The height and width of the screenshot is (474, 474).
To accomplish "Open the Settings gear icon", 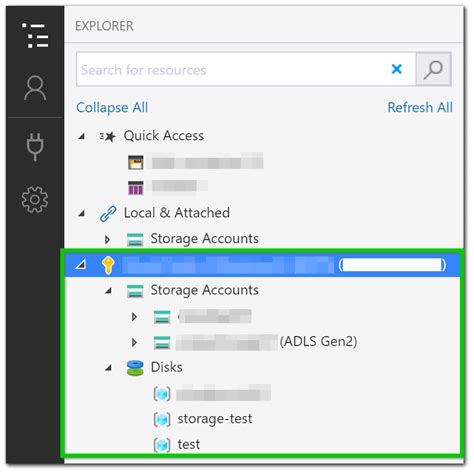I will tap(35, 199).
